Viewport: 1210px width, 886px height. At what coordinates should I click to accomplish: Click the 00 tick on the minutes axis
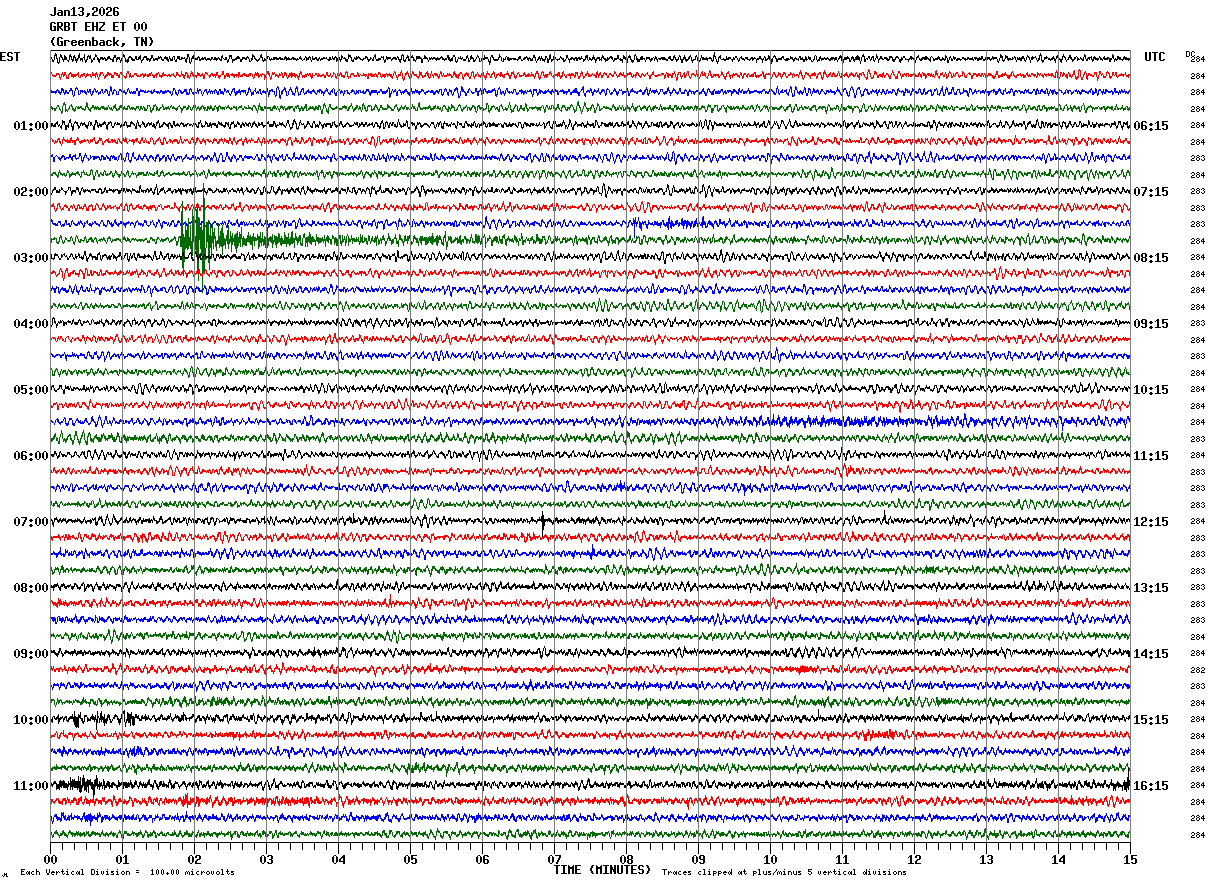tap(50, 859)
